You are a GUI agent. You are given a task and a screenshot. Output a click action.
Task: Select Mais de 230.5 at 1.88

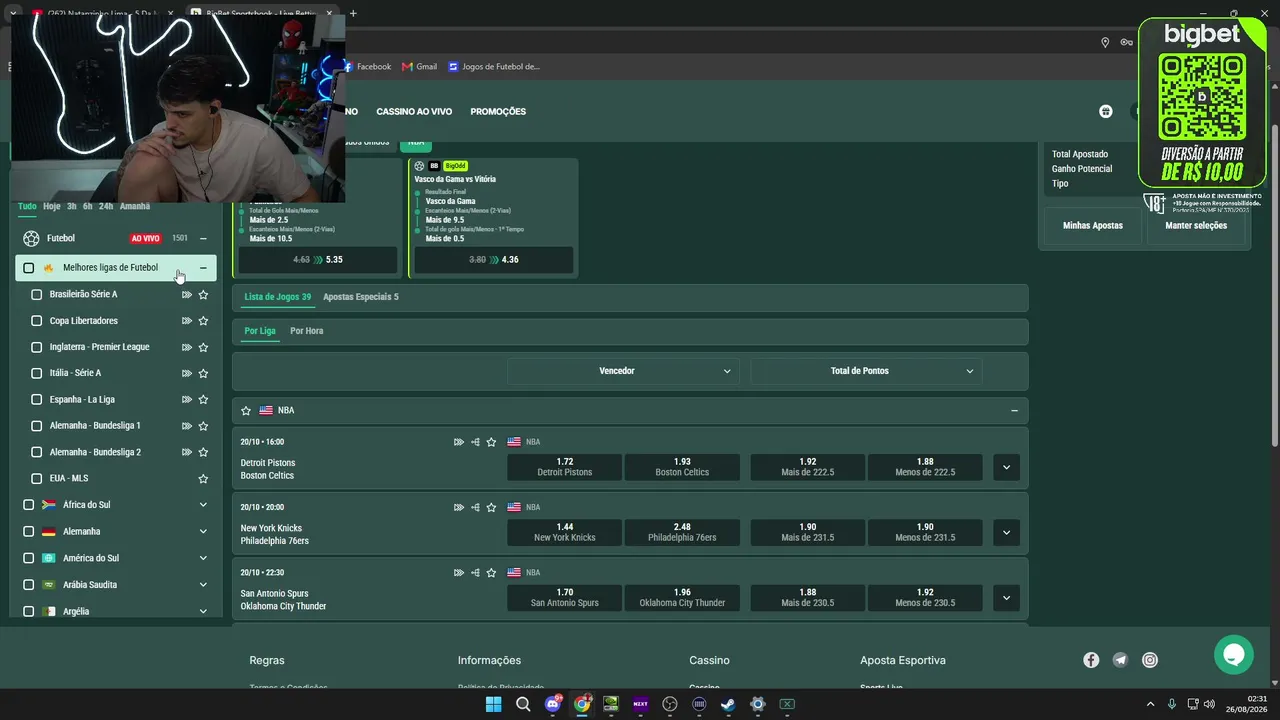click(808, 598)
